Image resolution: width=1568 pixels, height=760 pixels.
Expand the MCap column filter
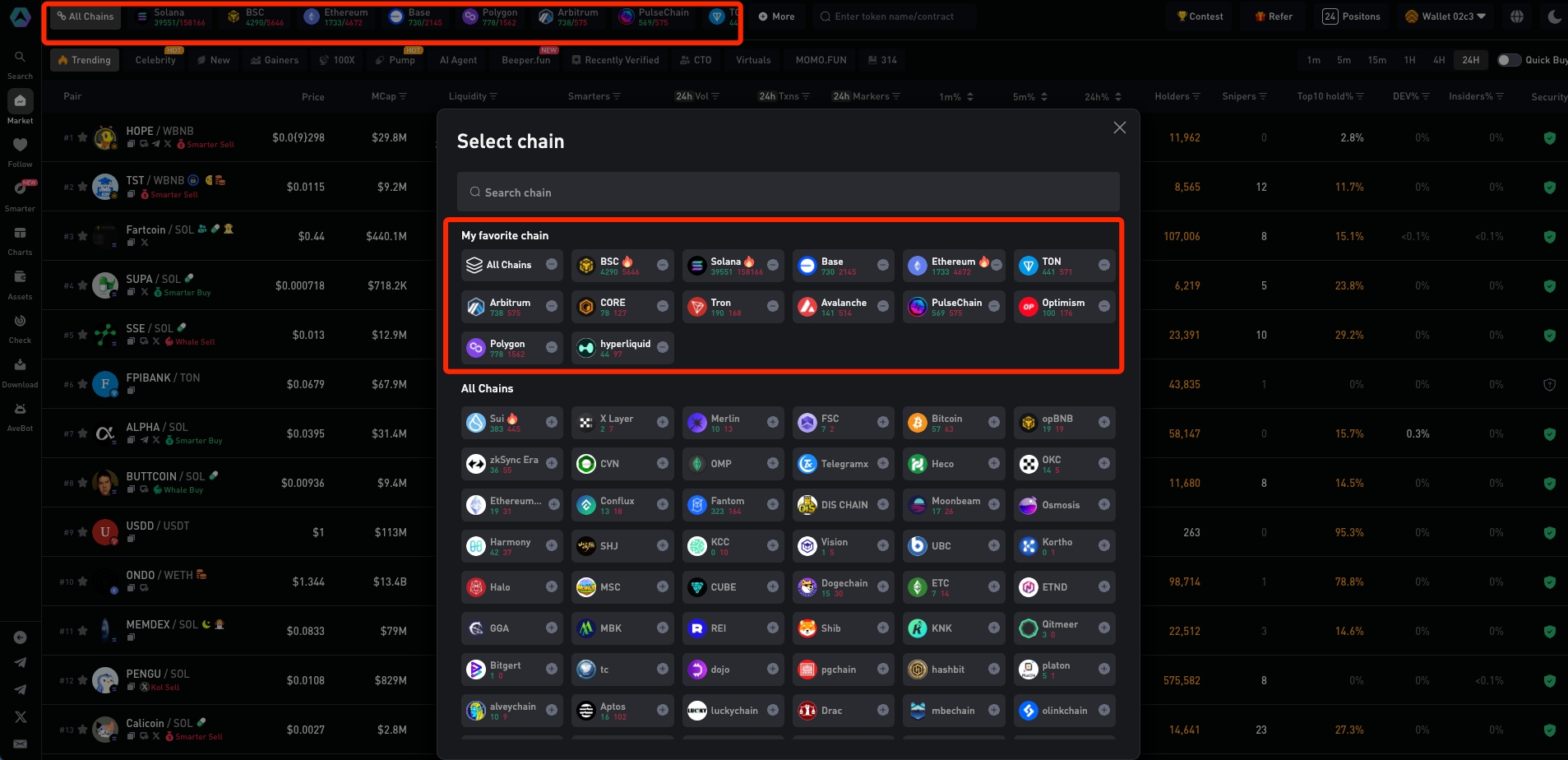[x=403, y=97]
